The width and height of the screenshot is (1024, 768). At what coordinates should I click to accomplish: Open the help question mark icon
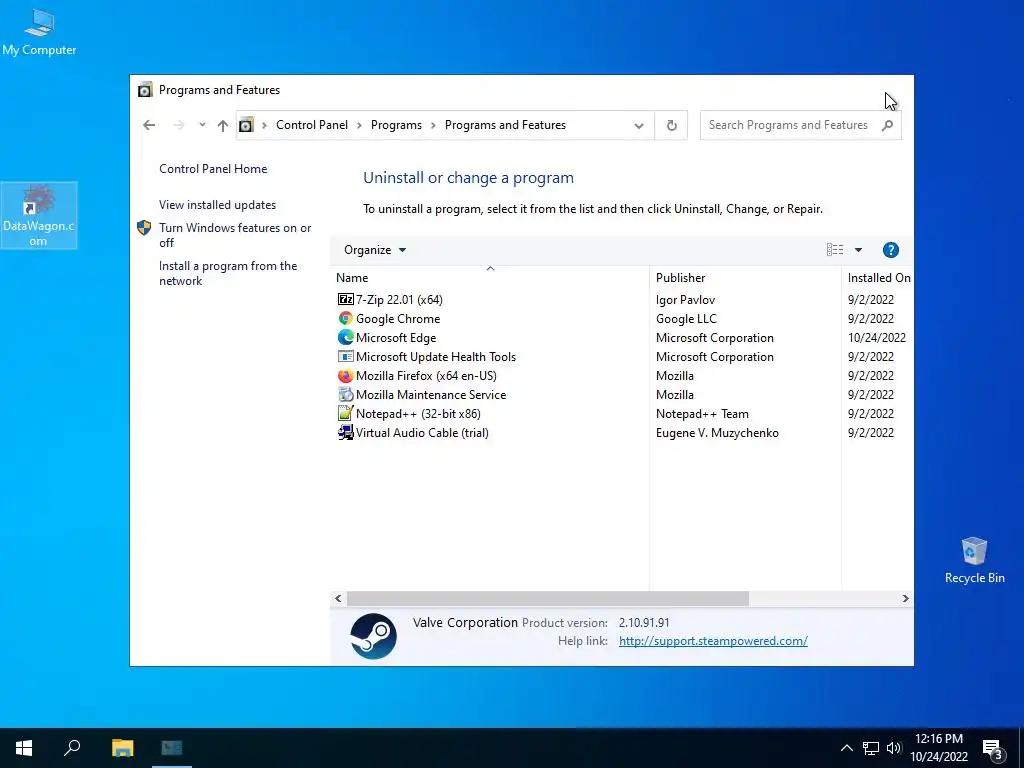[x=890, y=250]
